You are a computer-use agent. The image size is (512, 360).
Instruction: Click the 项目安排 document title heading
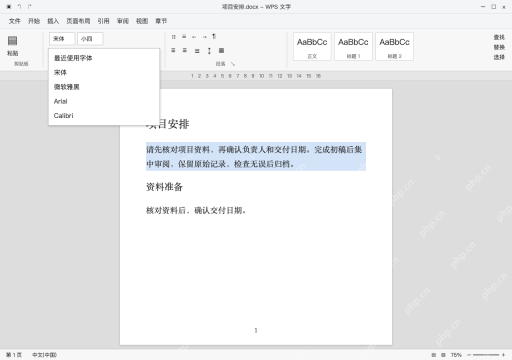168,124
